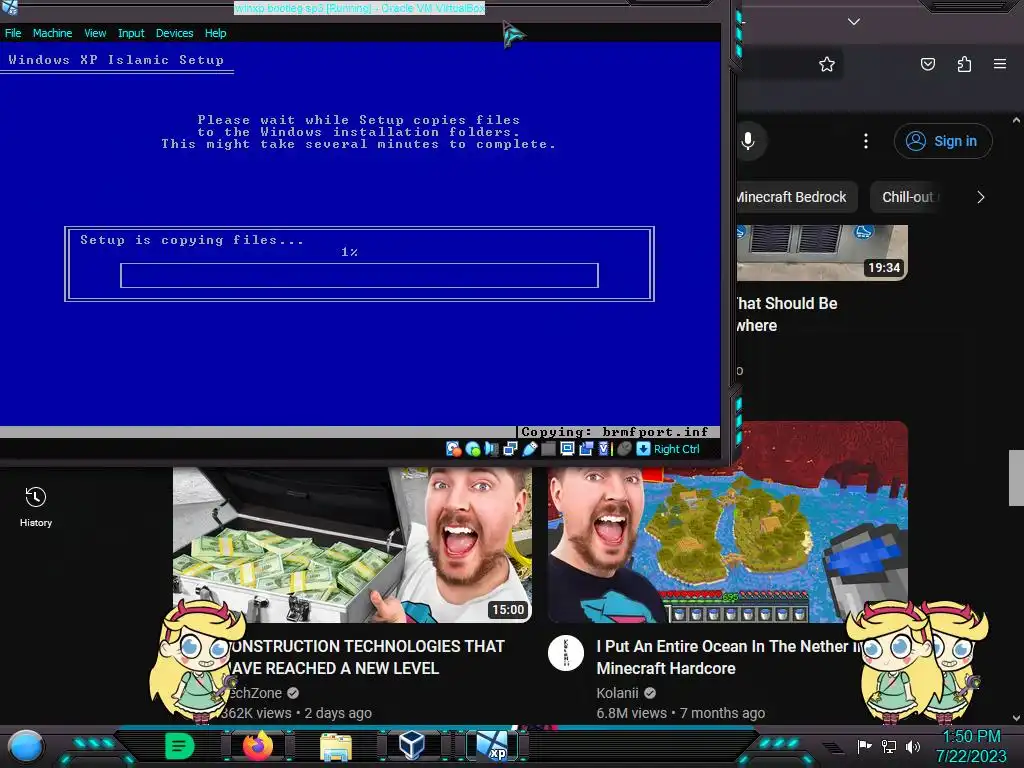
Task: Click the mouse integration status icon
Action: (624, 449)
